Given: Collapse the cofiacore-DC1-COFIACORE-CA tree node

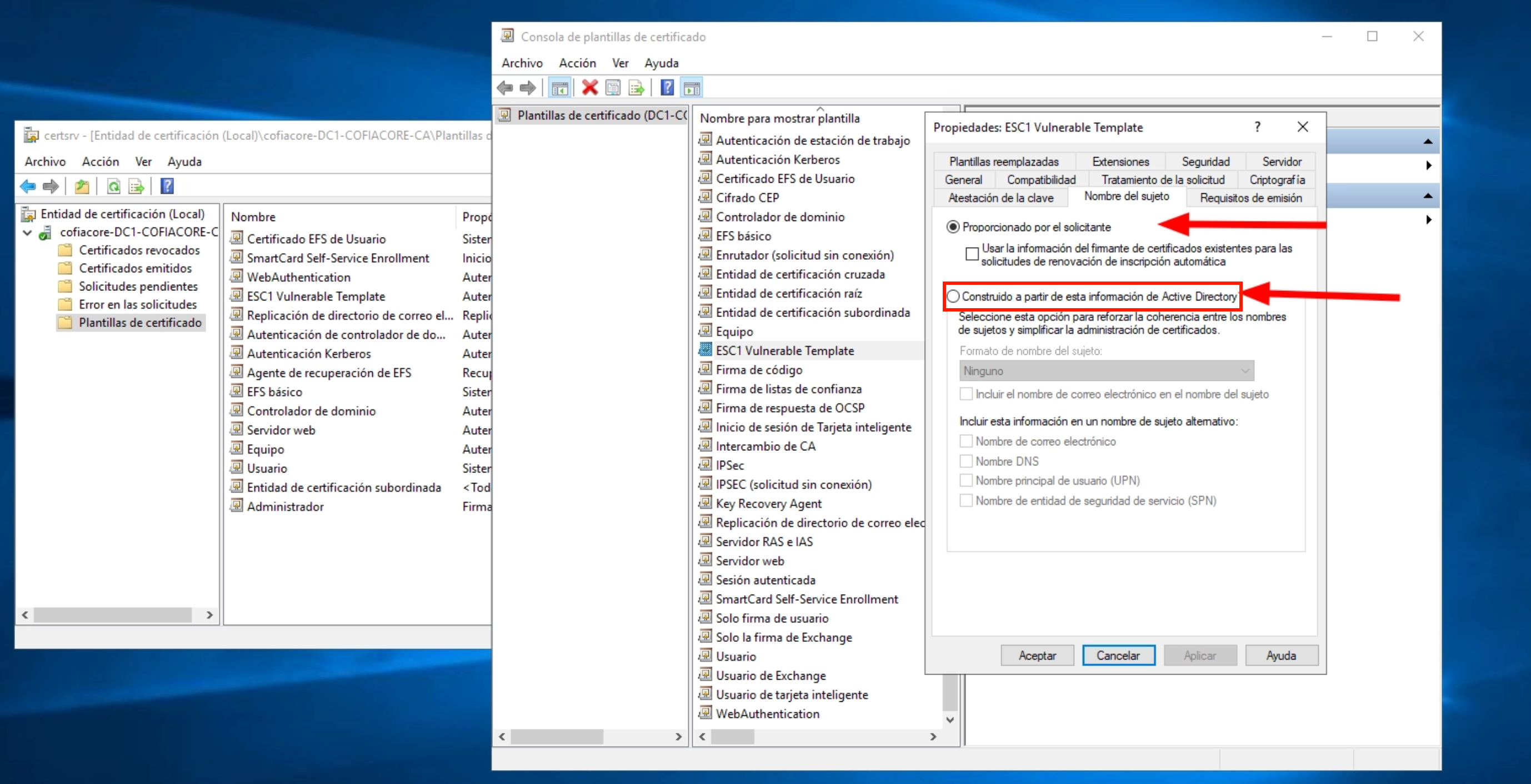Looking at the screenshot, I should tap(27, 232).
